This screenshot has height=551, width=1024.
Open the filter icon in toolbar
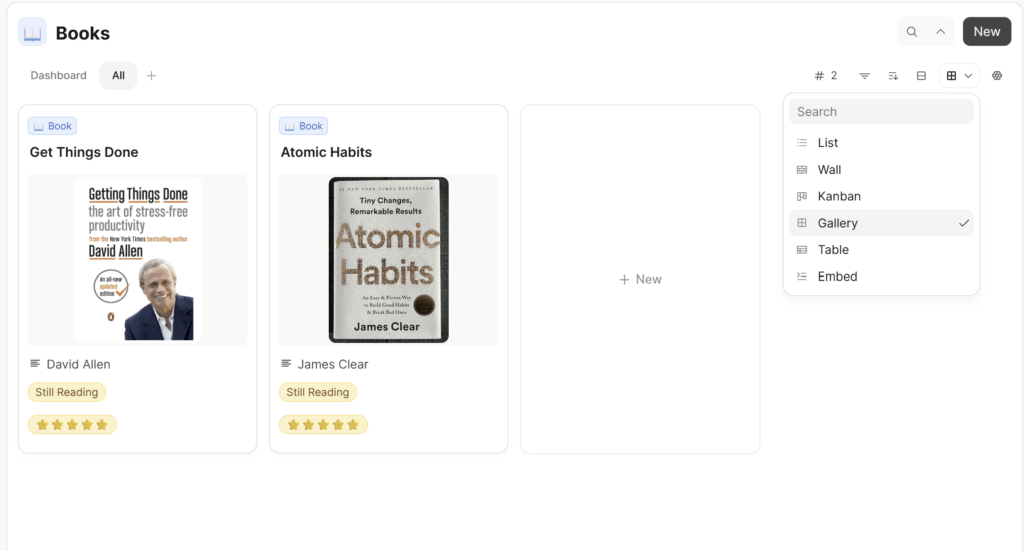pos(865,76)
